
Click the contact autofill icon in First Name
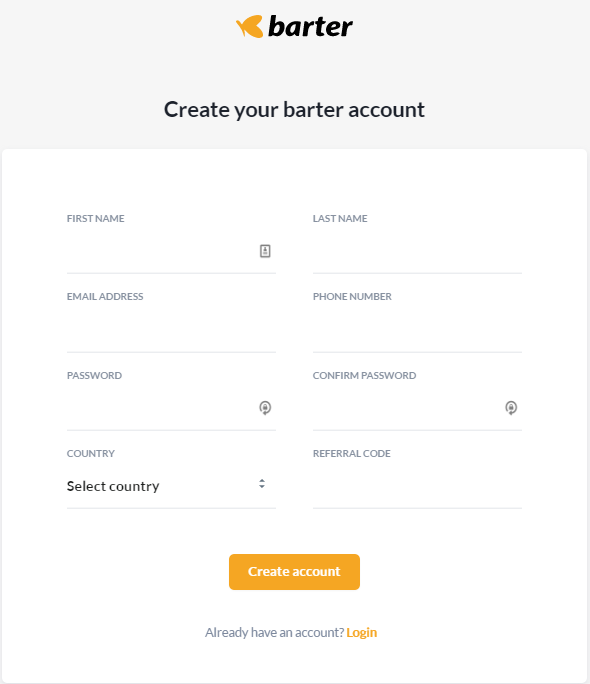point(265,251)
